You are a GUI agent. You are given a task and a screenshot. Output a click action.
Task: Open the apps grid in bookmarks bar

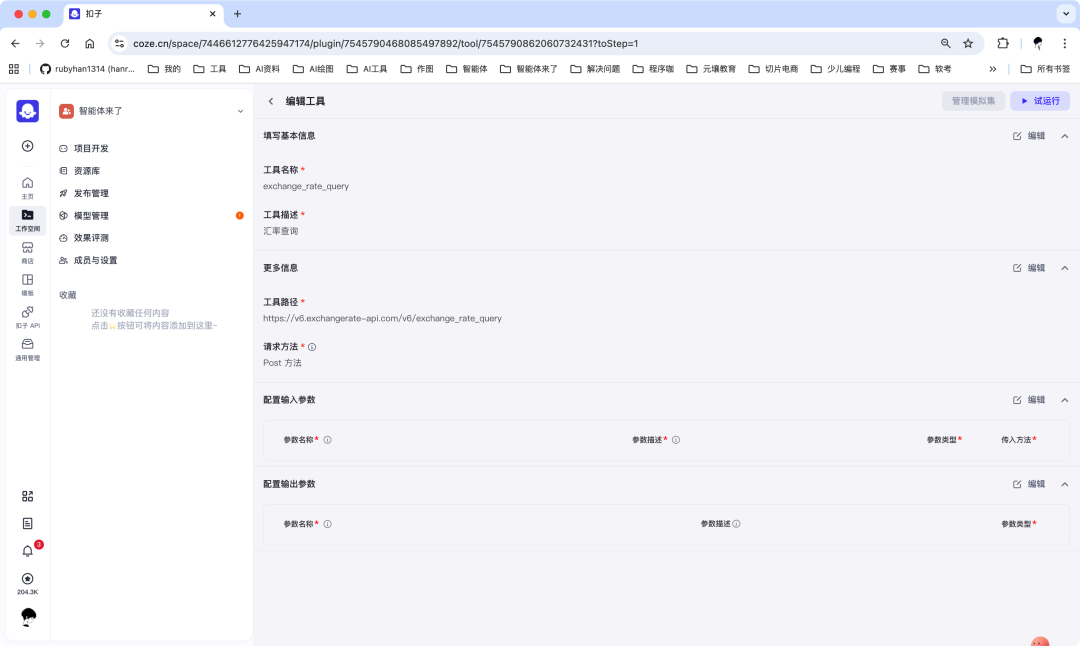[x=14, y=69]
